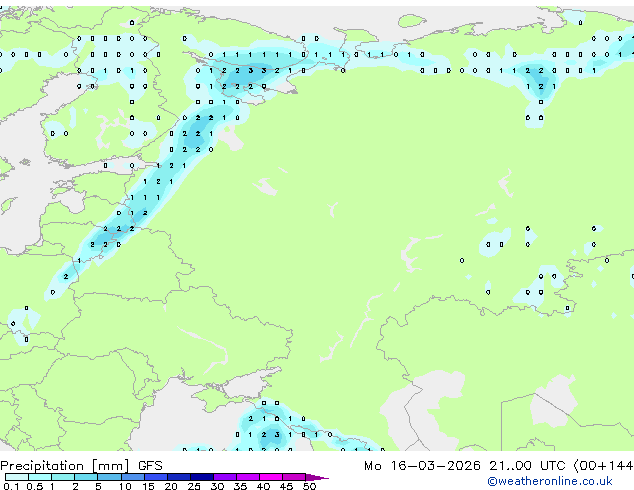Viewport: 634px width, 490px height.
Task: Click the legend label '30'
Action: click(217, 486)
